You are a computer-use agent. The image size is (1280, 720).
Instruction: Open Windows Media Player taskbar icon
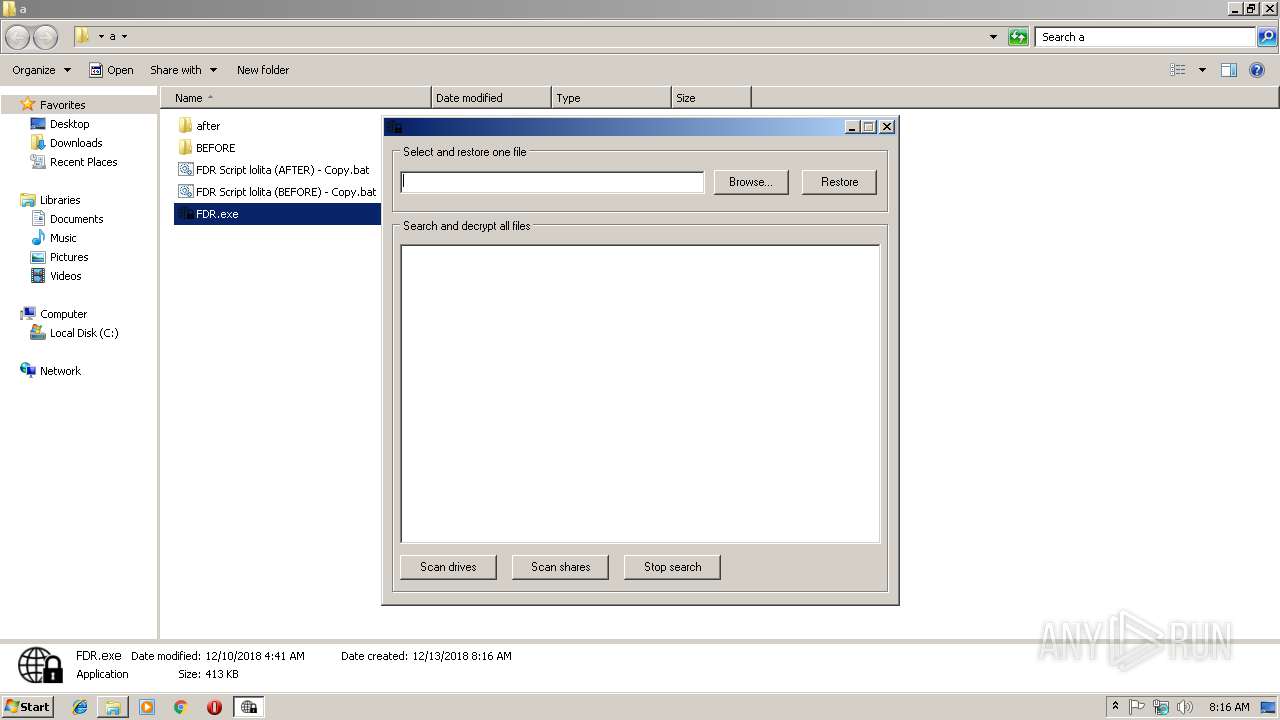click(x=147, y=707)
